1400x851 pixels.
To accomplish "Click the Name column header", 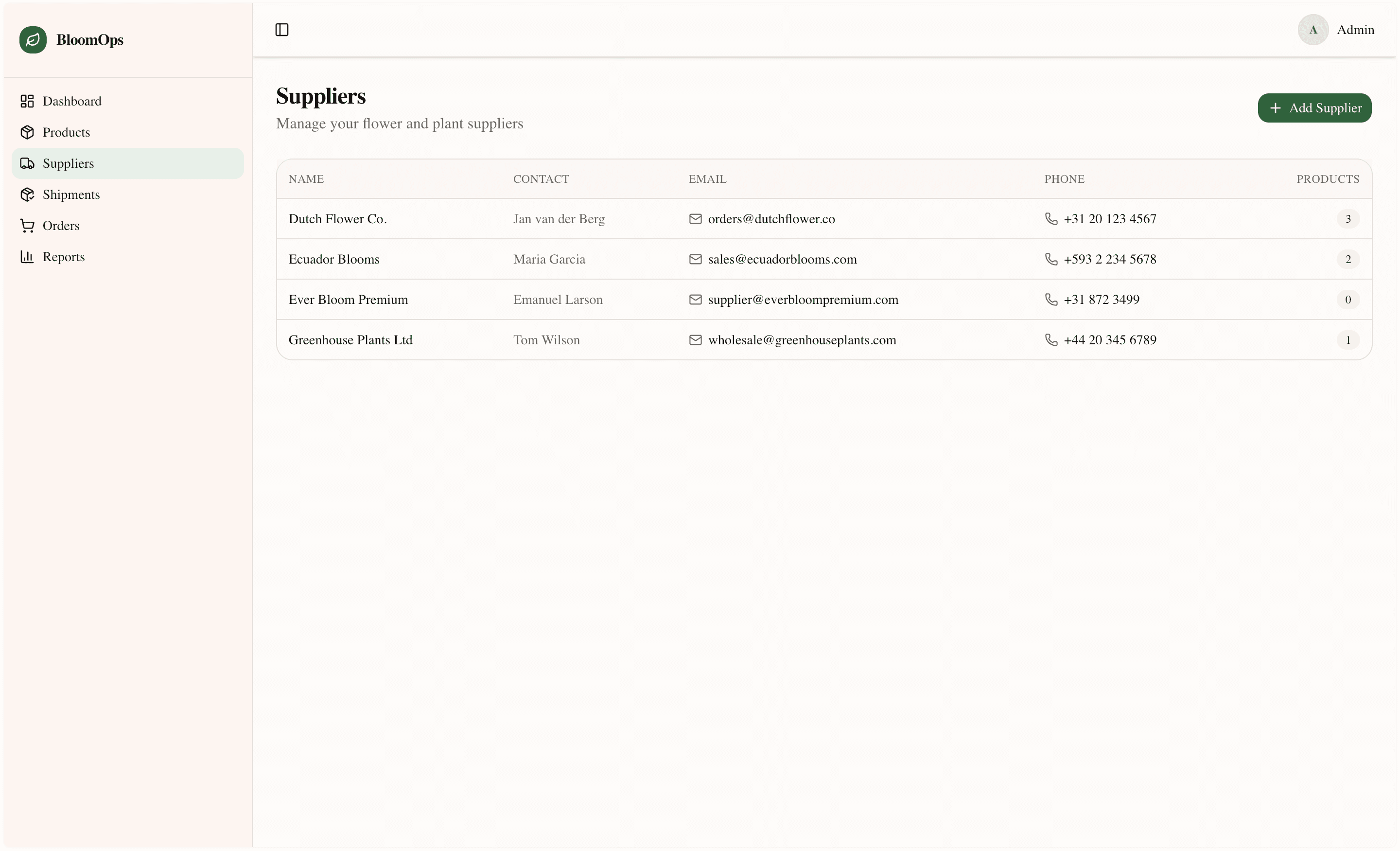I will click(x=306, y=179).
